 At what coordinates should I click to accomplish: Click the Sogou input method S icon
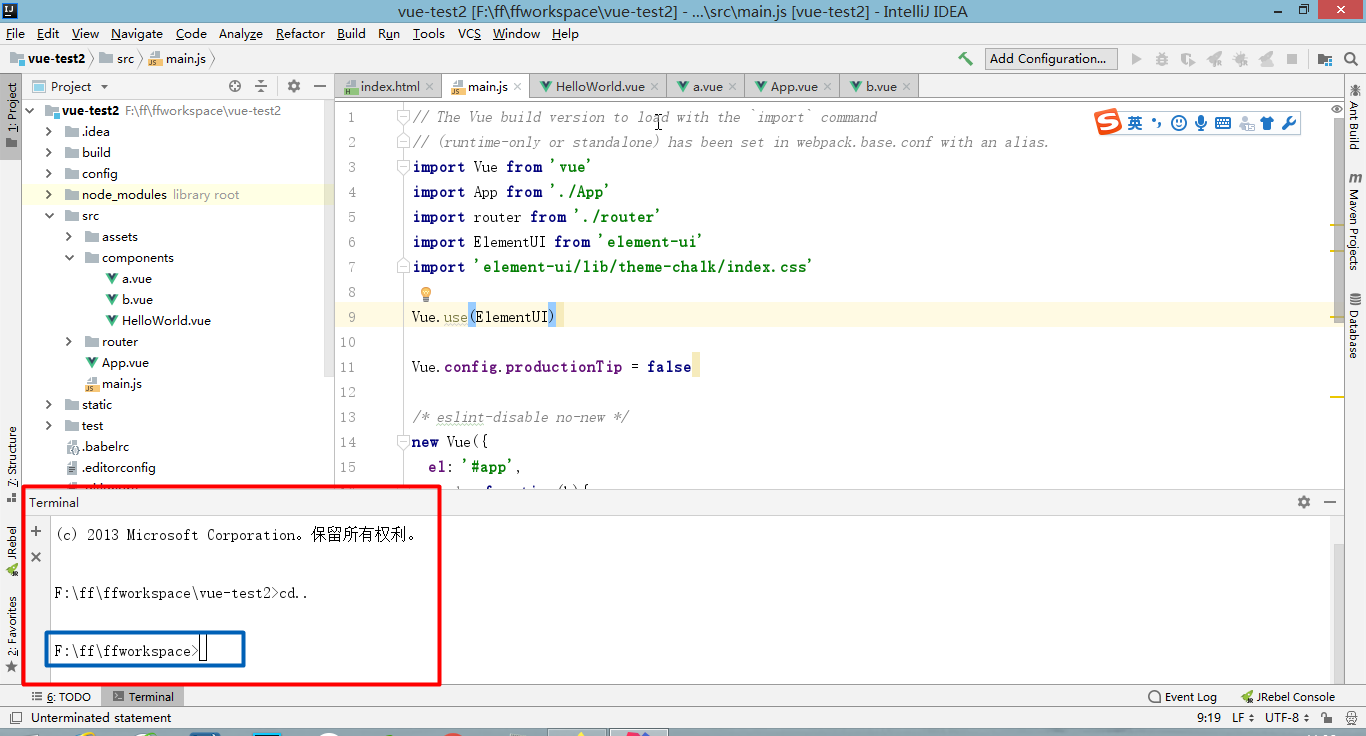[1108, 123]
